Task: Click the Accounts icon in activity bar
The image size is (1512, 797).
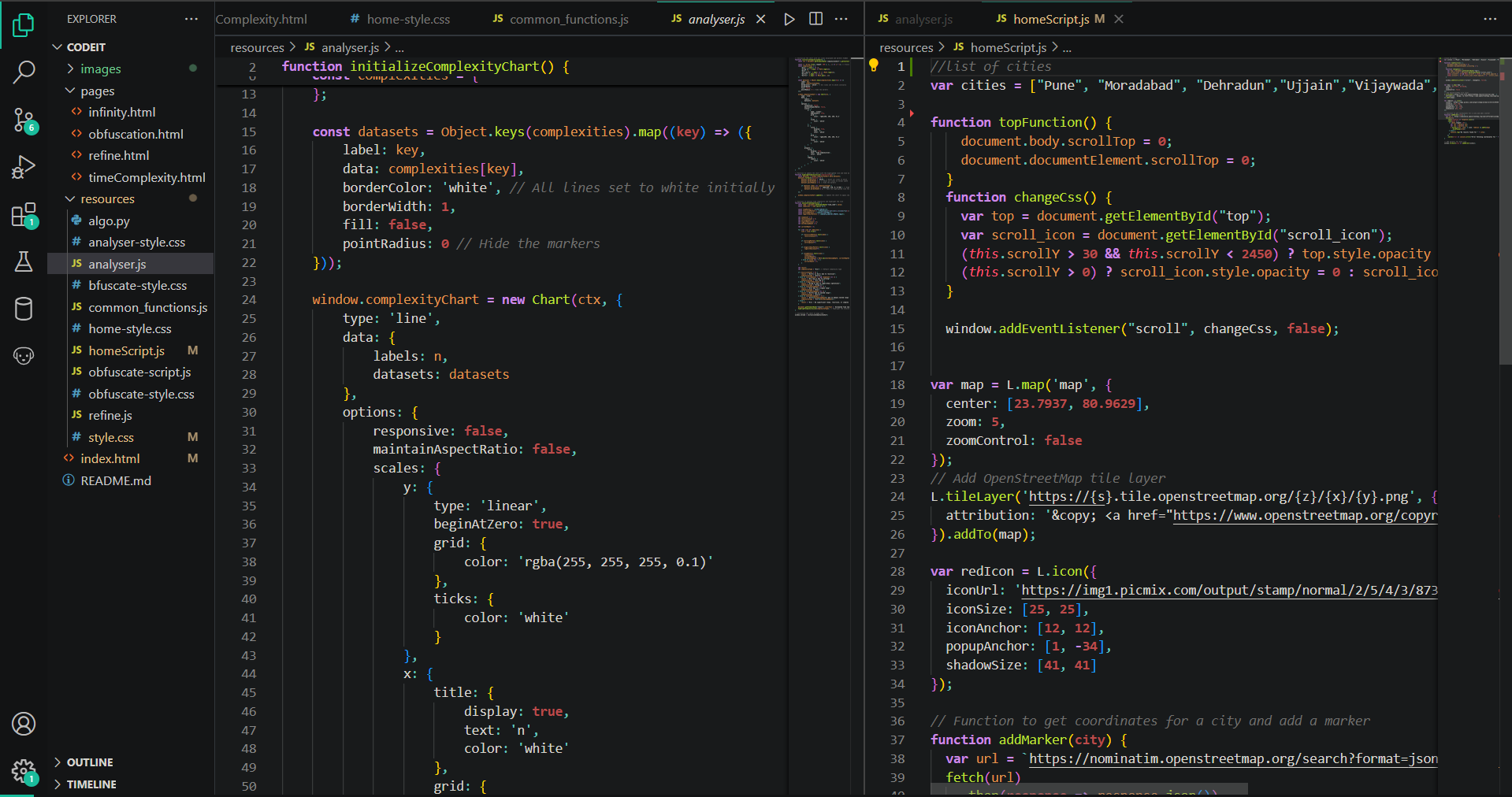Action: click(24, 723)
